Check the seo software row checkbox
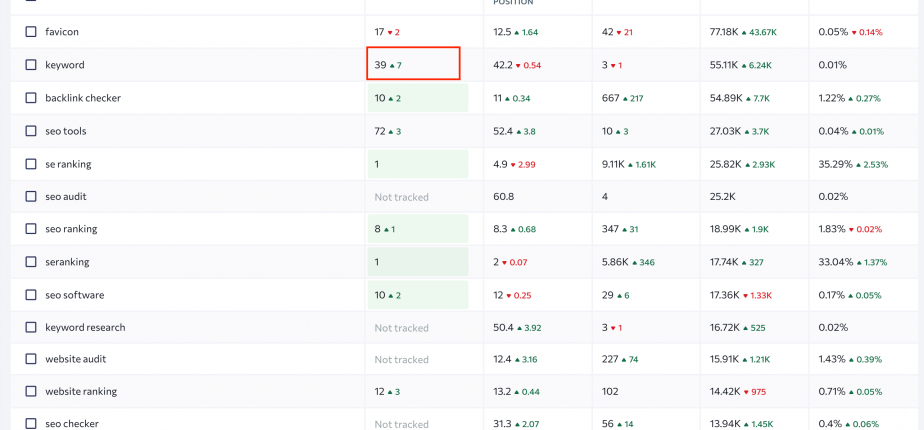Image resolution: width=924 pixels, height=430 pixels. 31,295
